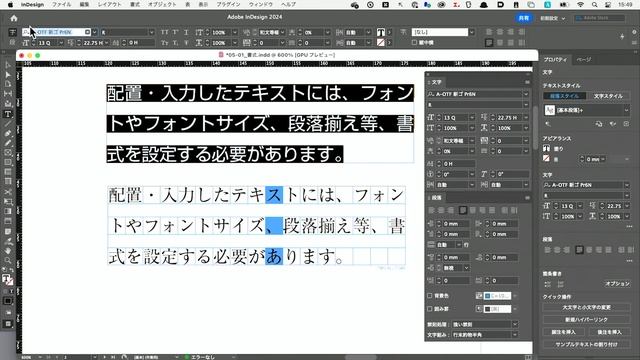Screen dimensions: 640x360
Task: Enable the 囲み罫 border checkbox
Action: point(429,309)
